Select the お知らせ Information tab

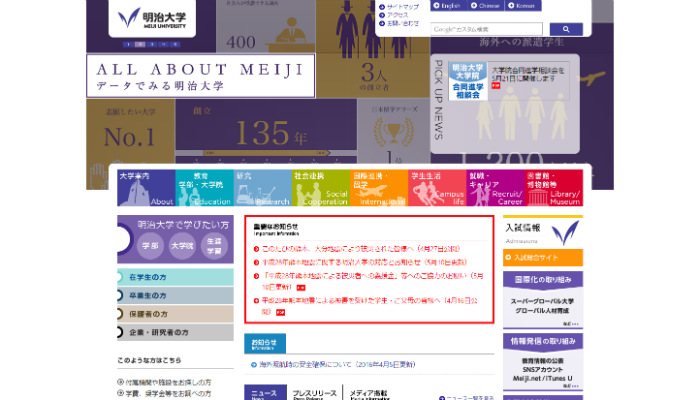[x=265, y=344]
